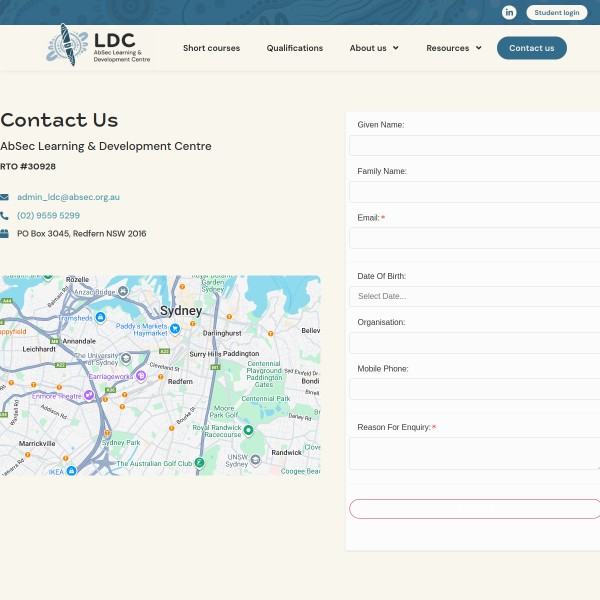Click the phone icon beside phone number

[x=5, y=215]
